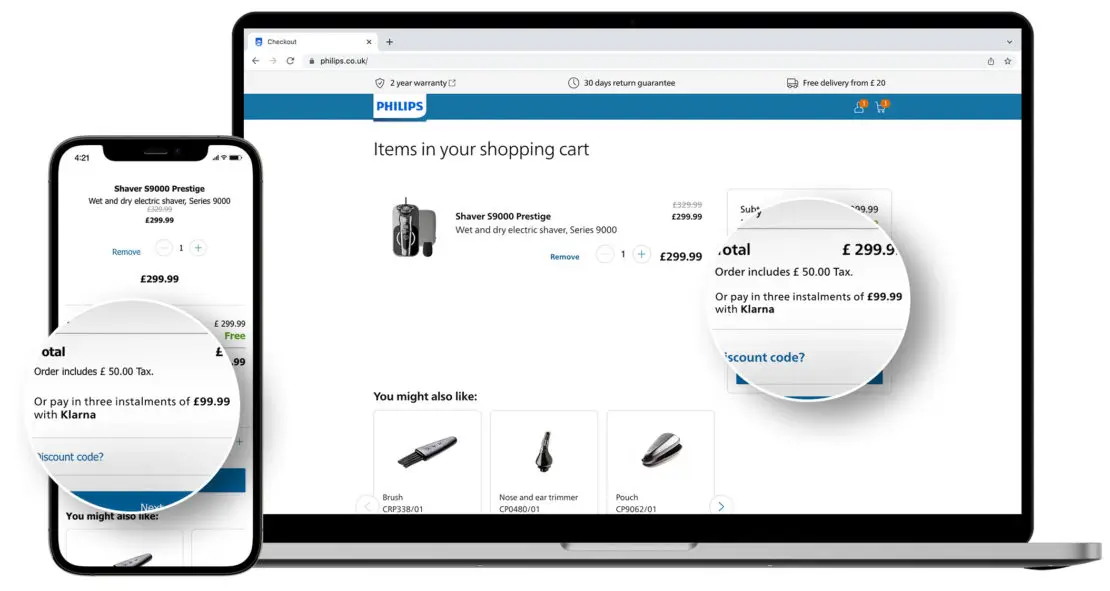This screenshot has height=591, width=1110.
Task: Click the share page icon in browser
Action: coord(990,61)
